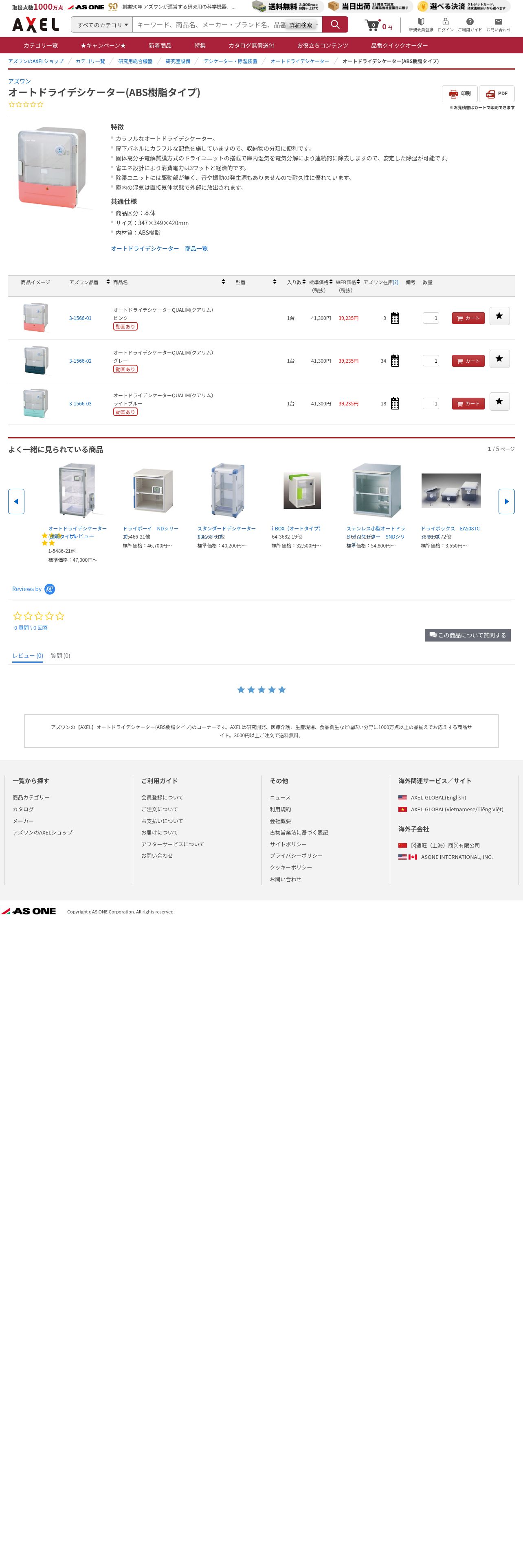523x1568 pixels.
Task: Open 新着商品 menu item
Action: (160, 46)
